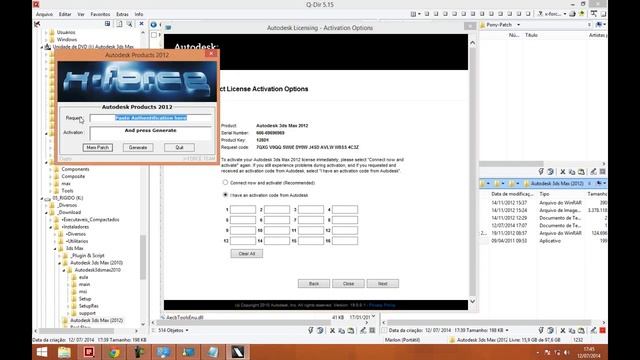Click the delete X icon in upper-right pane toolbar

tap(563, 172)
